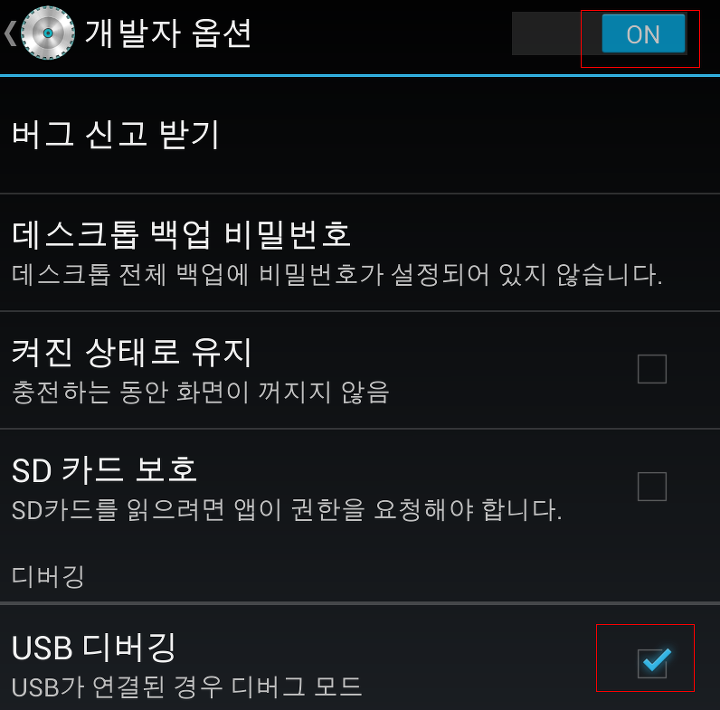This screenshot has width=720, height=710.
Task: Select the USB 디버깅 label
Action: point(94,648)
